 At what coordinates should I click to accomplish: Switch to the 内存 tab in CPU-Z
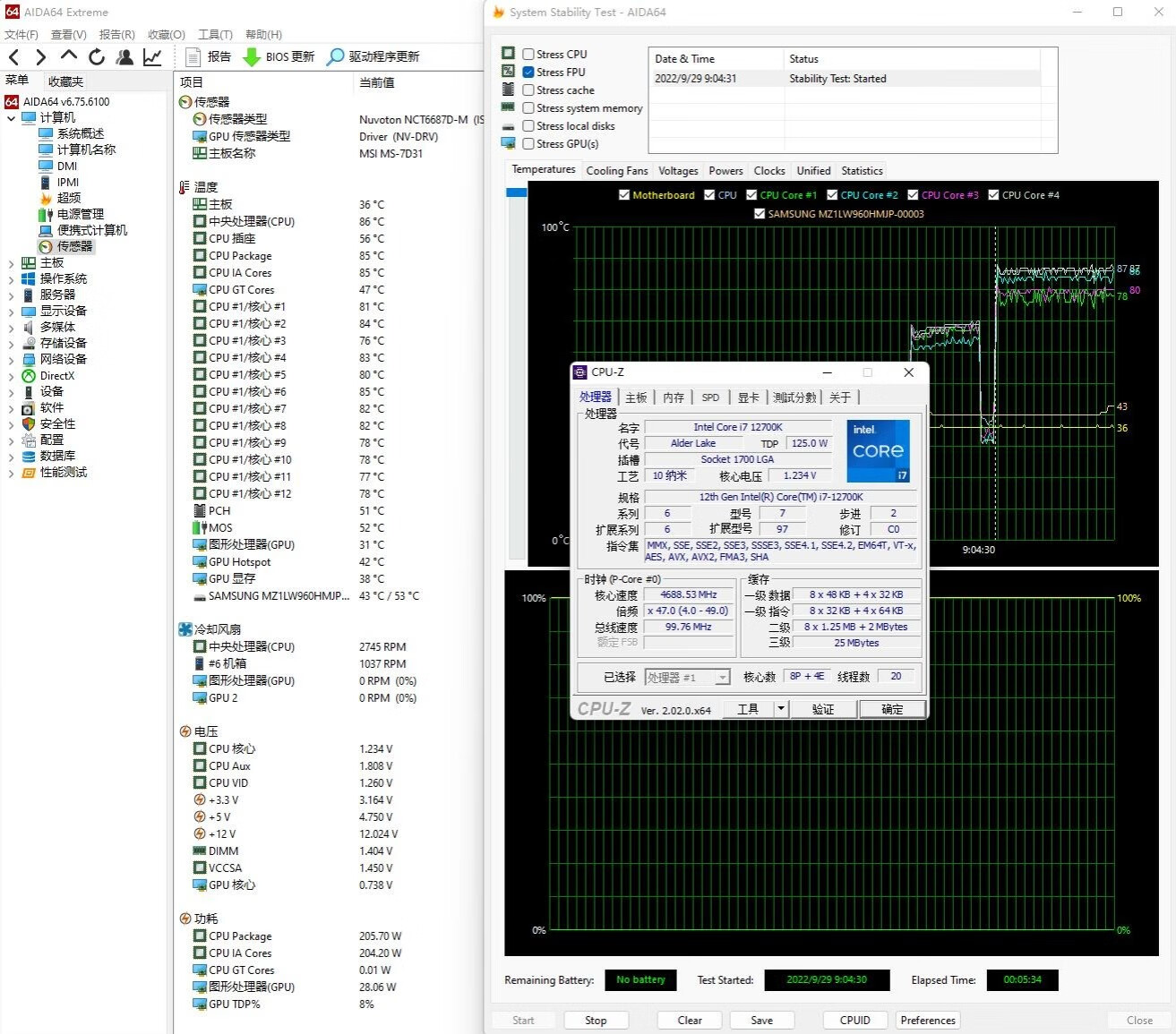[x=674, y=397]
